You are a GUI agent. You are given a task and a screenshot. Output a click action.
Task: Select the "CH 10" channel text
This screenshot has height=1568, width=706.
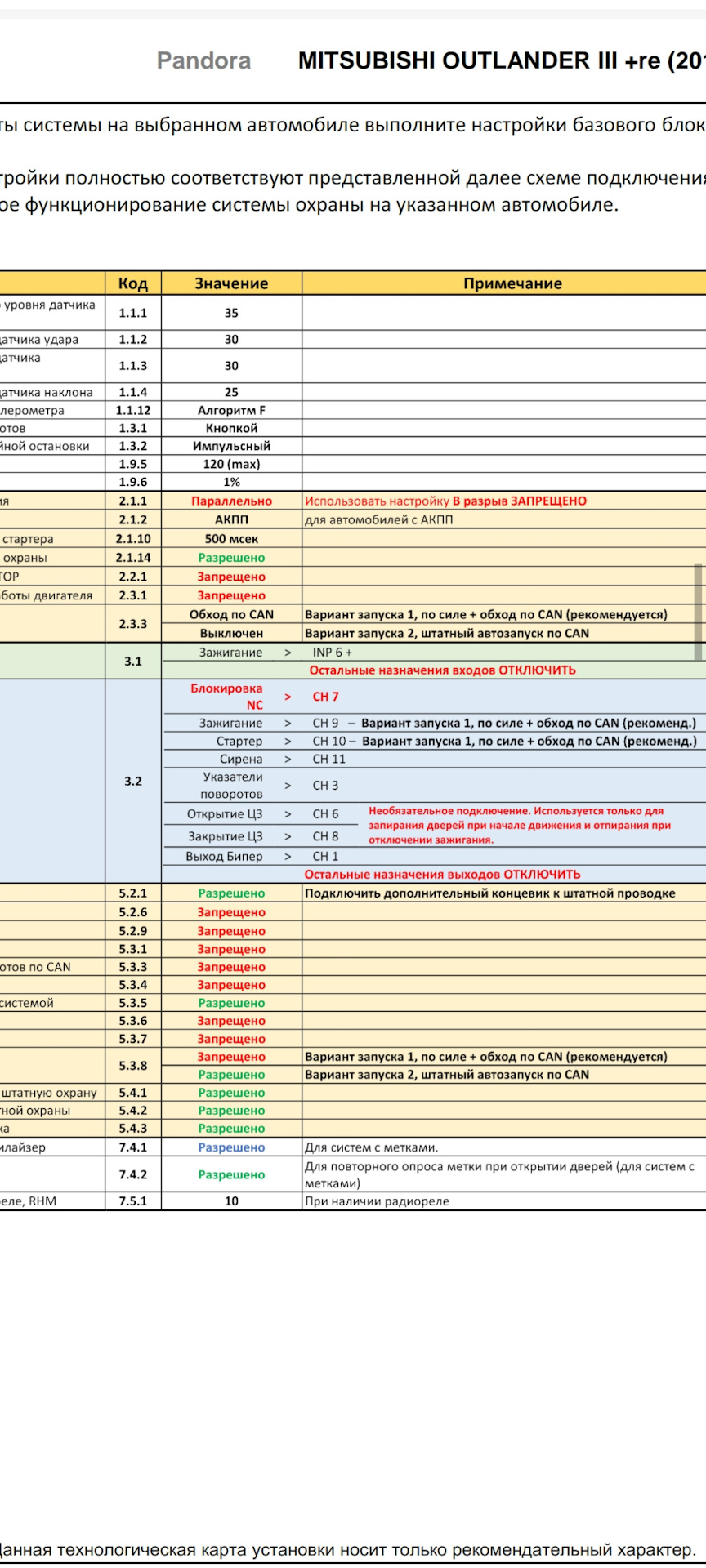point(329,742)
